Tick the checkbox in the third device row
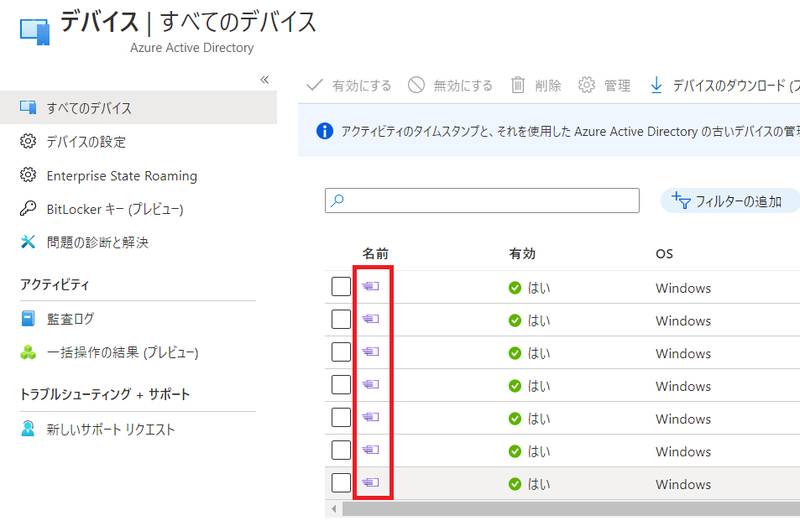Screen dimensions: 800x526 click(341, 352)
